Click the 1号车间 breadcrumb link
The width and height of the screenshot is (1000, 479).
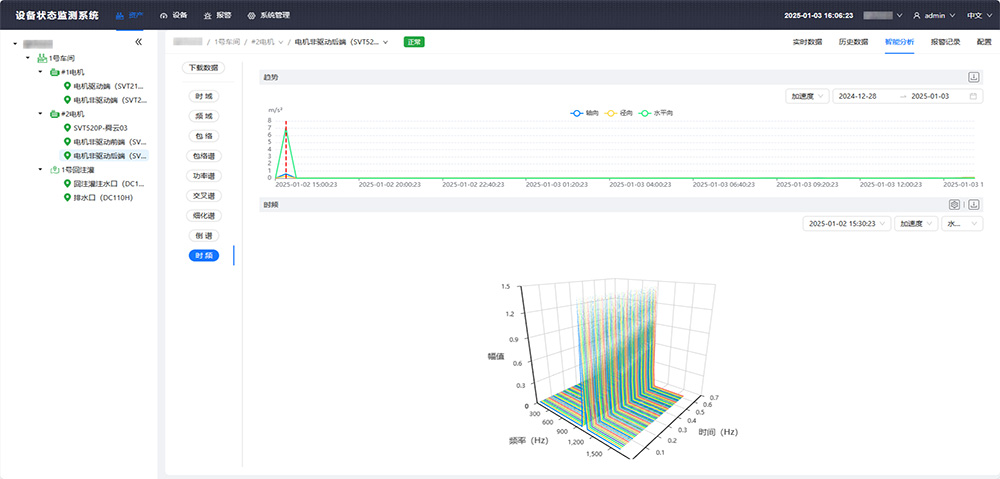point(226,42)
